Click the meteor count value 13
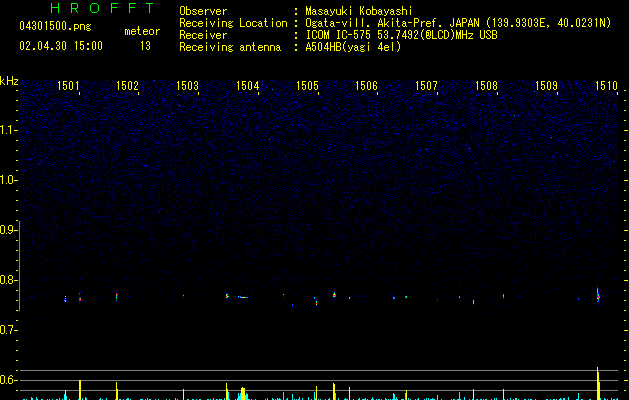The image size is (629, 400). point(145,46)
